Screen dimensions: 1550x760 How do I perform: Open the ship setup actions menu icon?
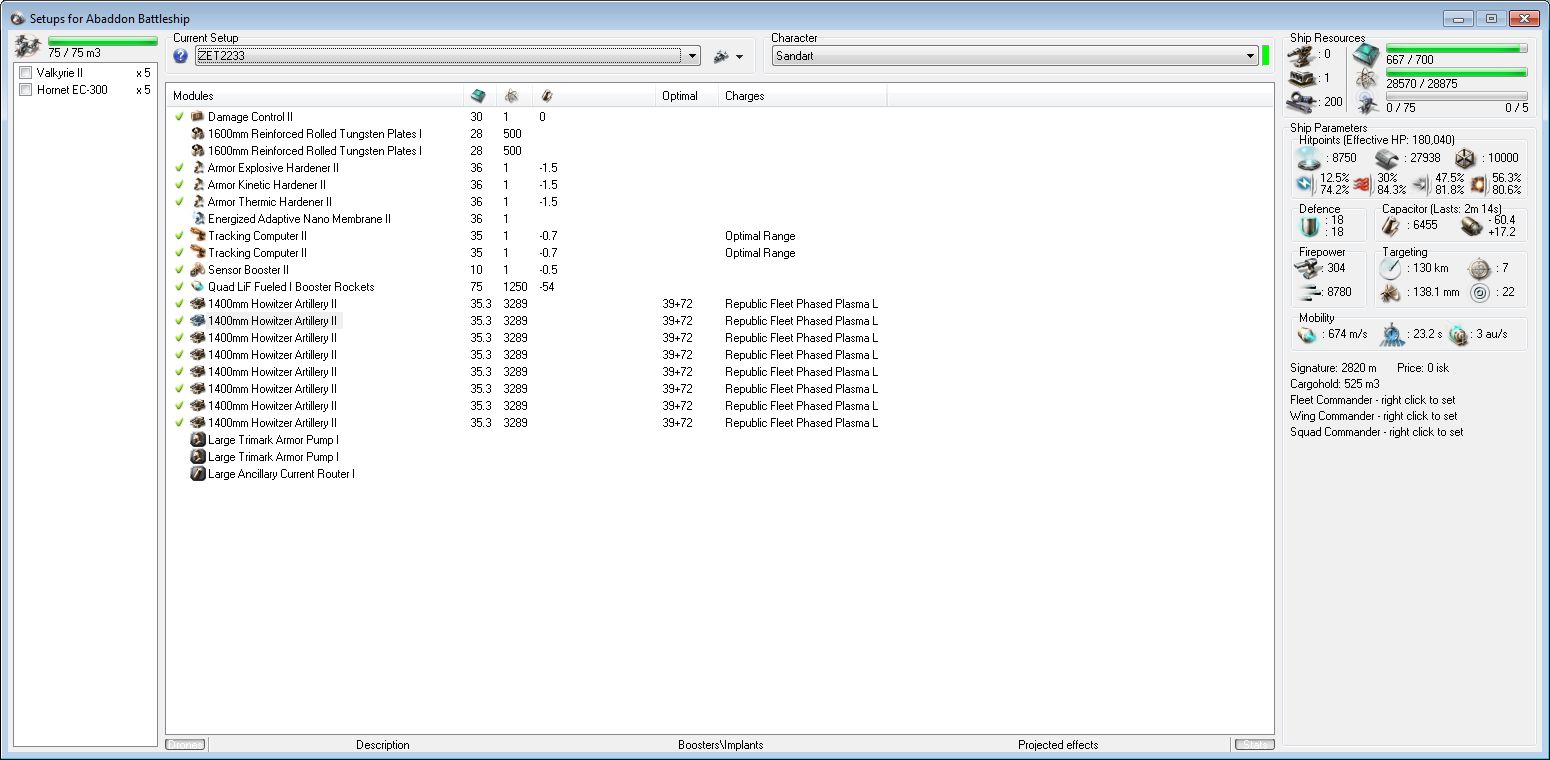pos(728,57)
